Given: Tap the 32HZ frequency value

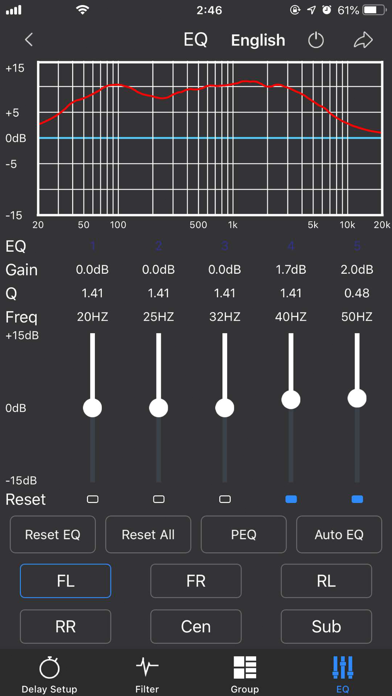Looking at the screenshot, I should click(x=225, y=317).
